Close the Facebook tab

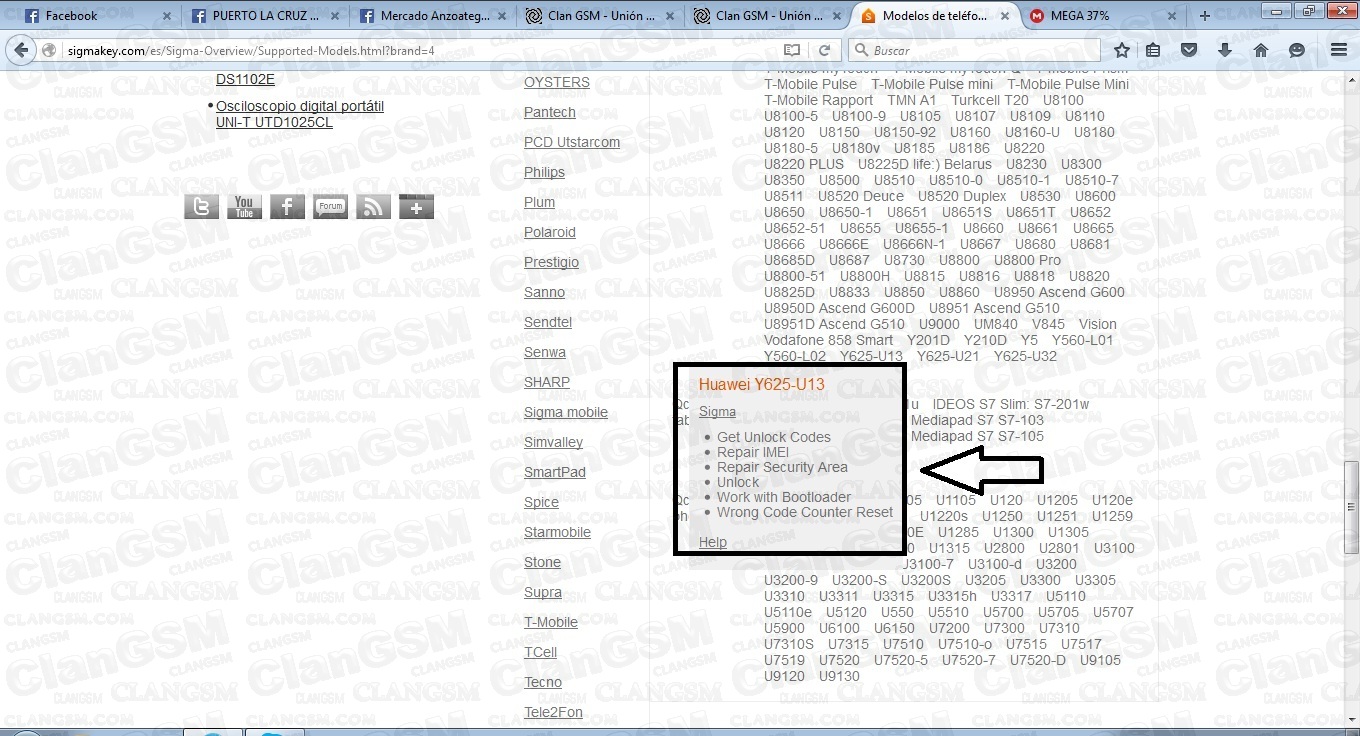click(x=166, y=16)
